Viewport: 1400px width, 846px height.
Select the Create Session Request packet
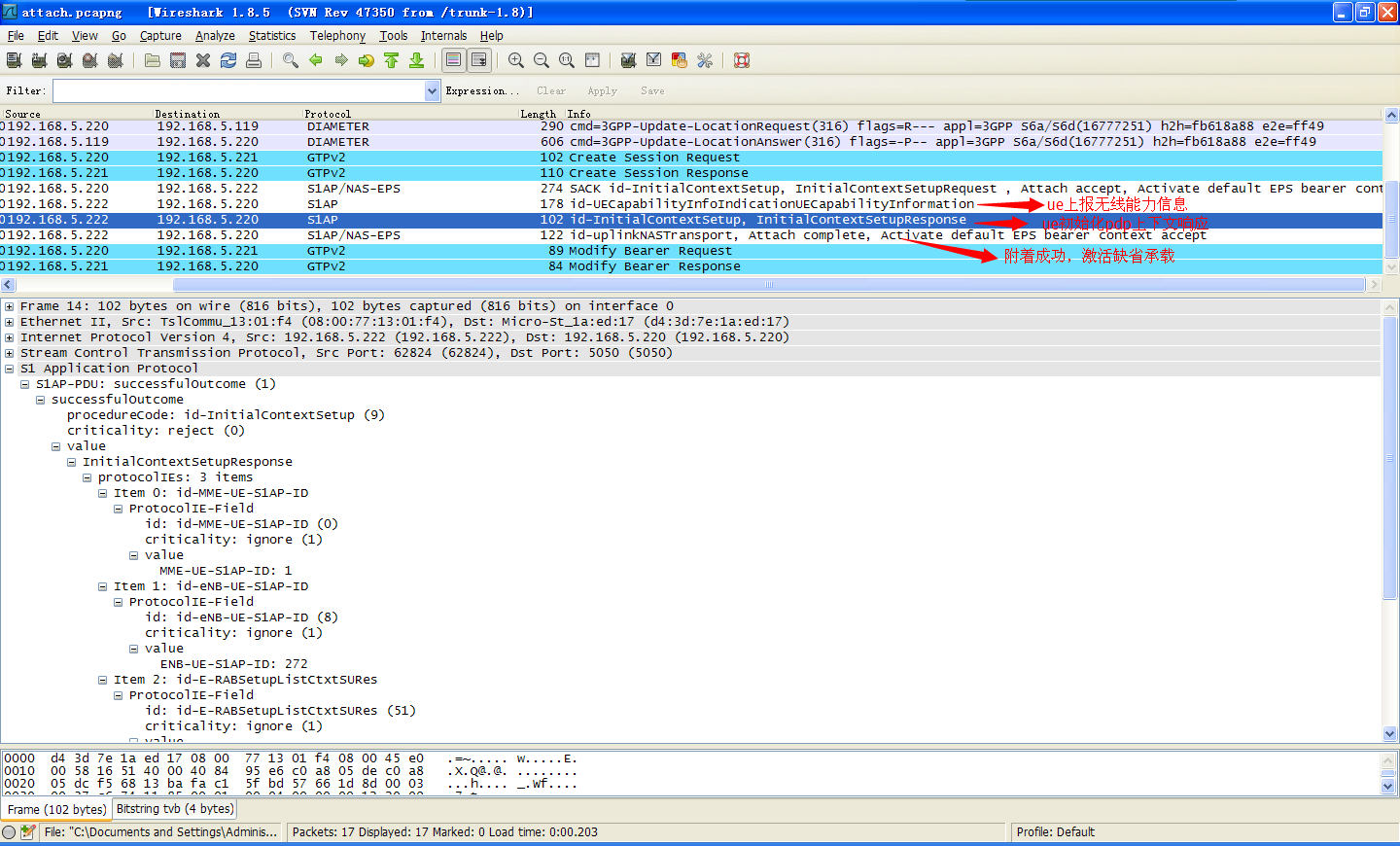[x=691, y=158]
